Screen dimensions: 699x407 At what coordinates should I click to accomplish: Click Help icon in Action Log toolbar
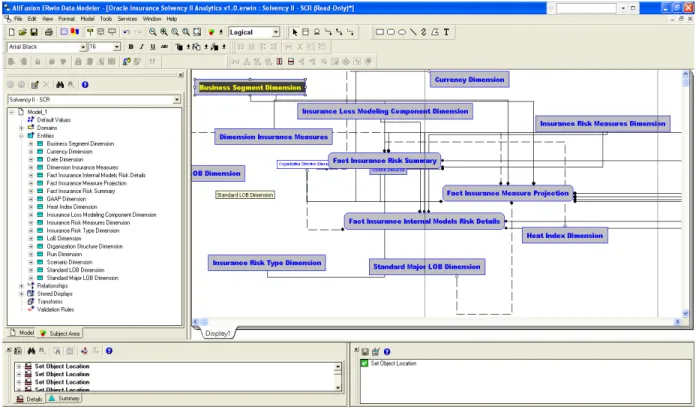(x=109, y=351)
